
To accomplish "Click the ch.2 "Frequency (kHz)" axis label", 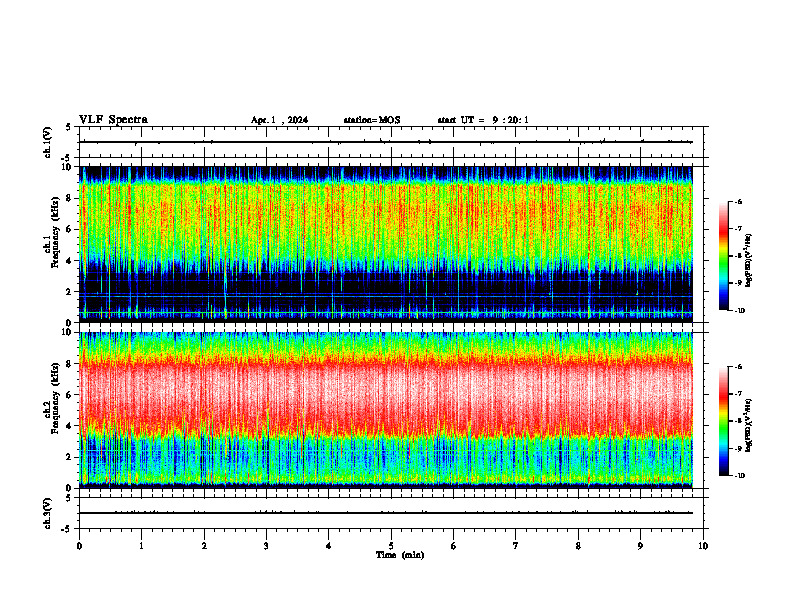I will (56, 398).
